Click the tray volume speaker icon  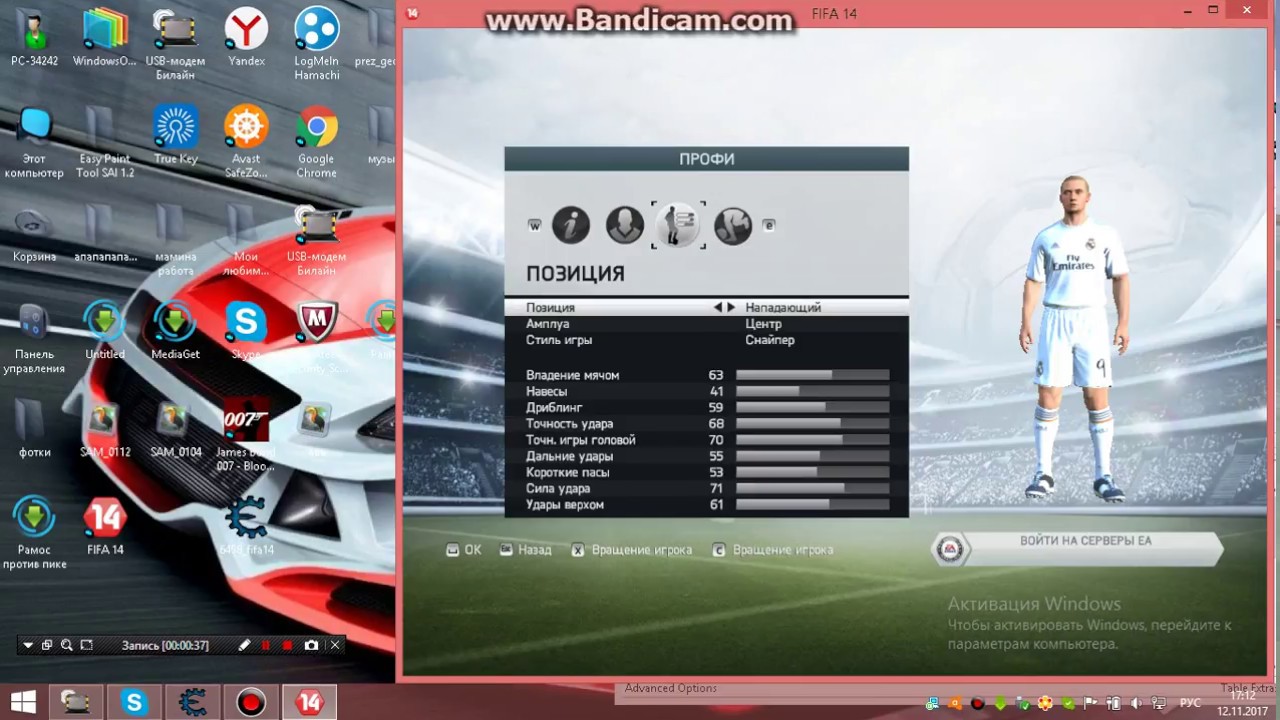point(1136,703)
